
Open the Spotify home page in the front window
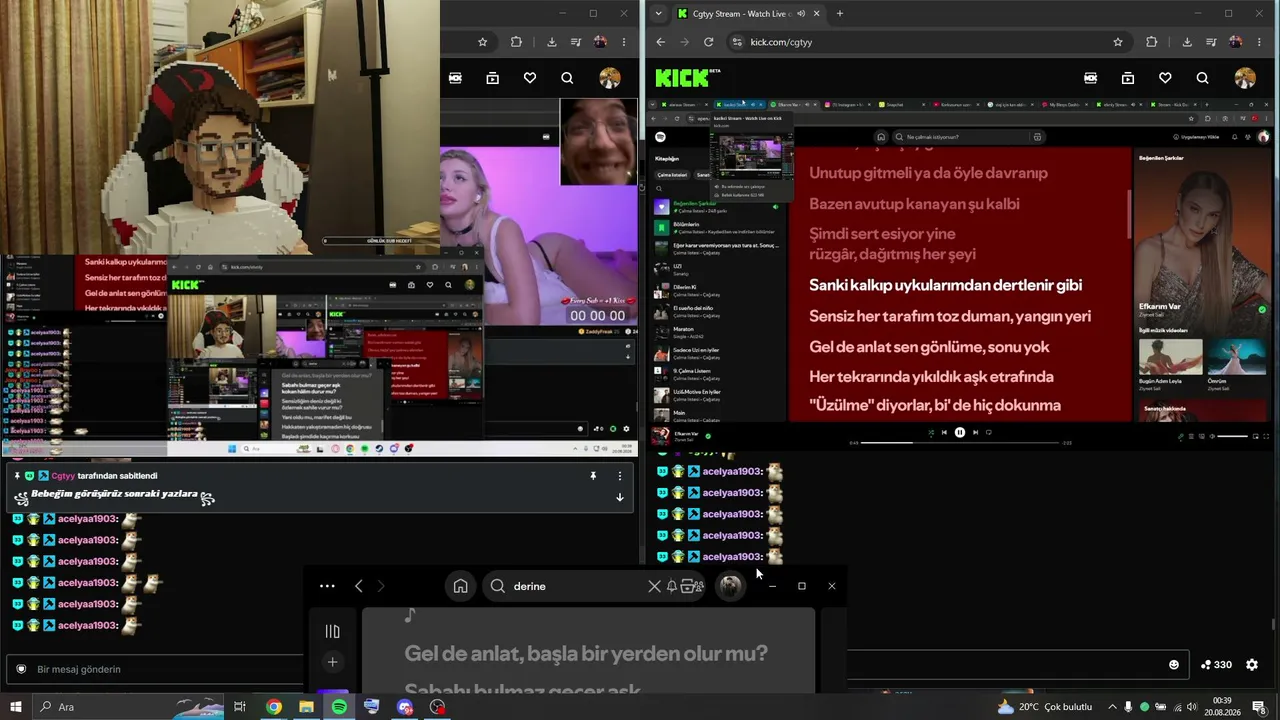460,586
